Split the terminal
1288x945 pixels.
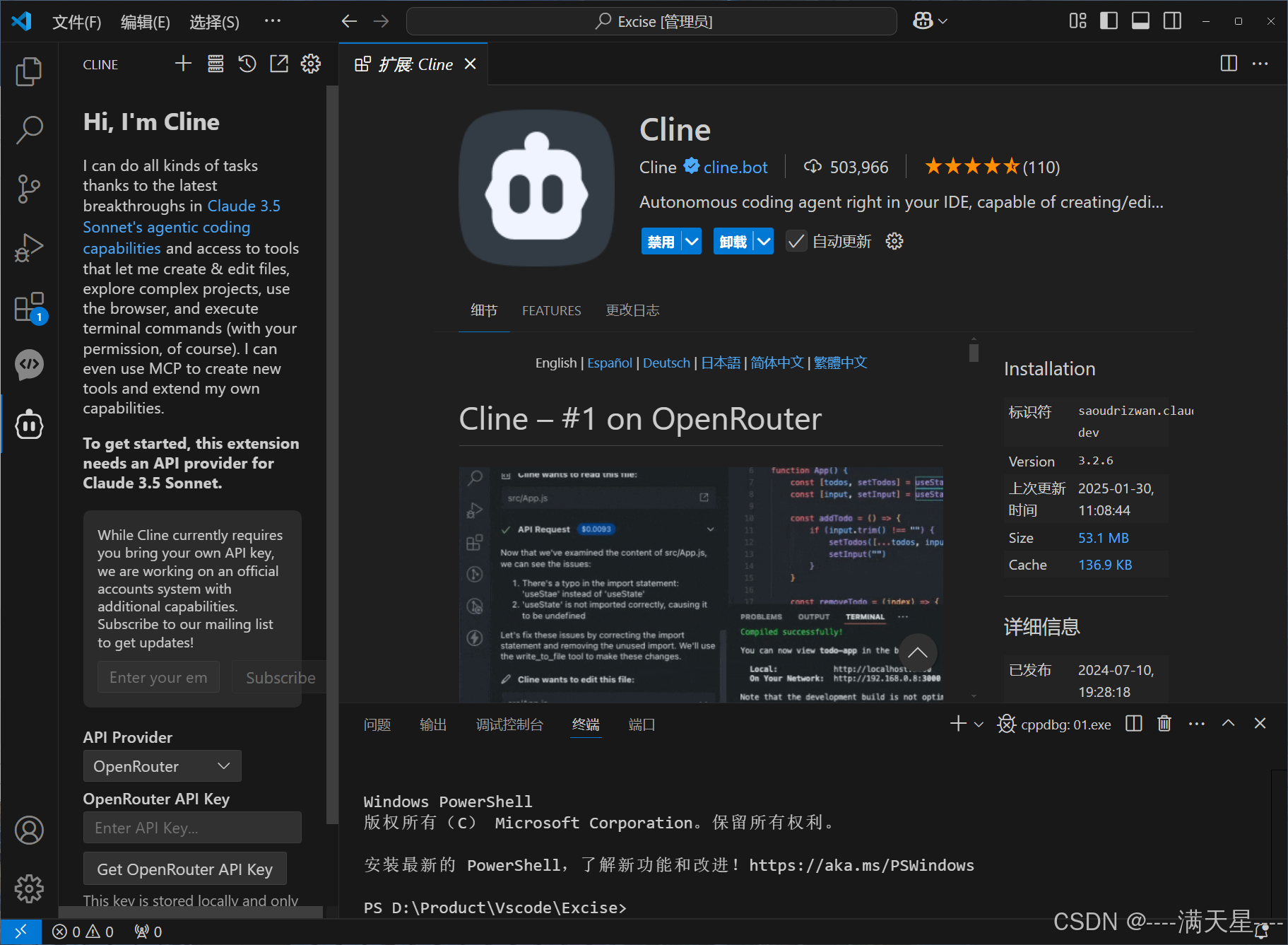click(x=1134, y=724)
